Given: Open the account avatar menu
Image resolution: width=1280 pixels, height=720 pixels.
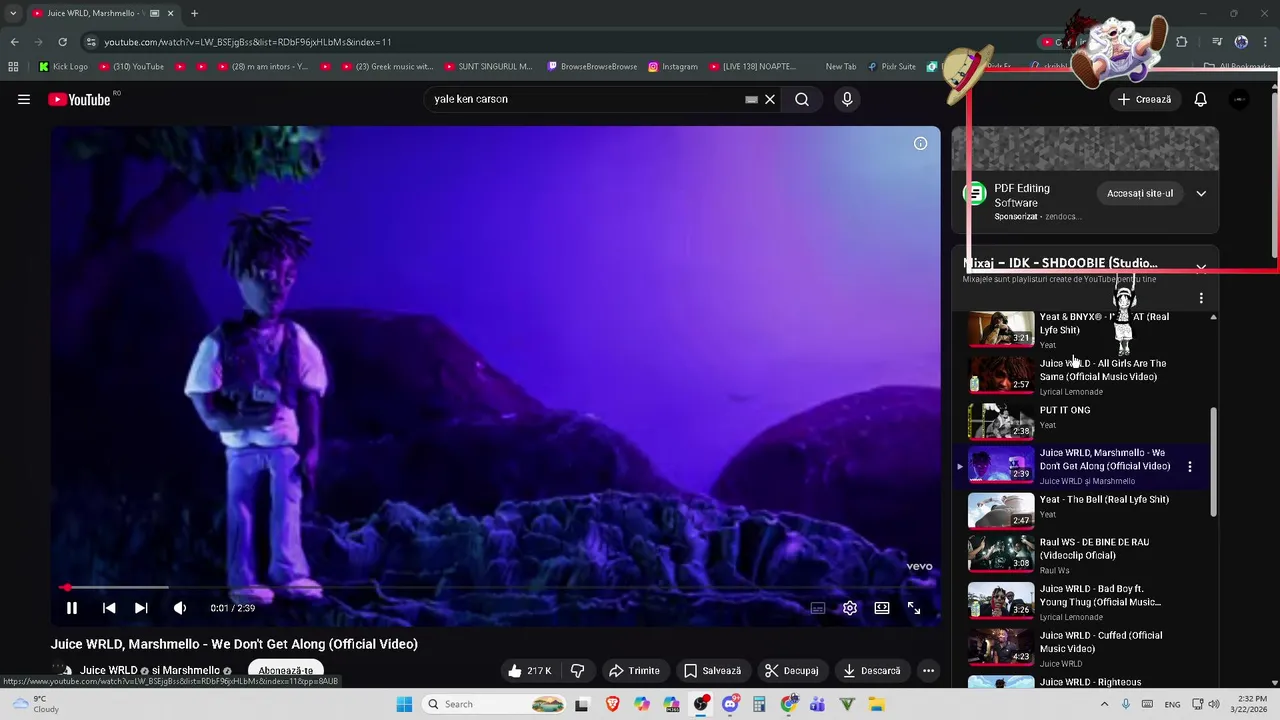Looking at the screenshot, I should click(x=1239, y=99).
